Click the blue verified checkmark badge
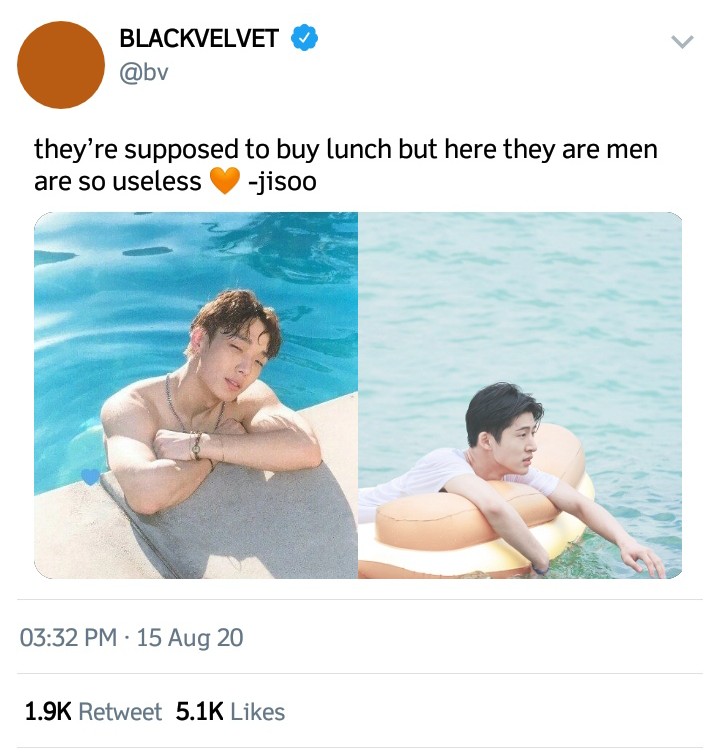 304,38
